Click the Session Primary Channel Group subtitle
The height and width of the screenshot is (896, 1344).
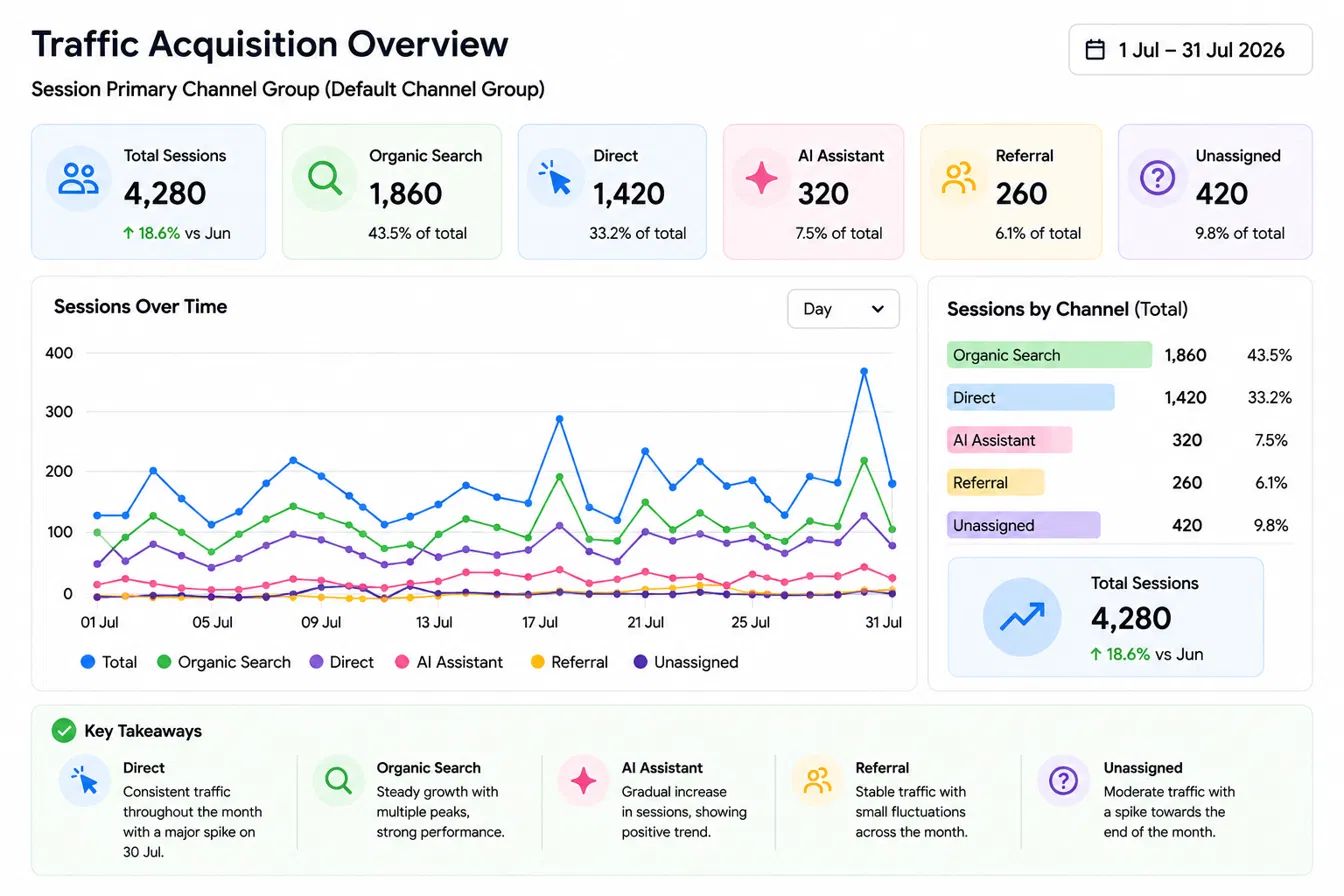288,89
